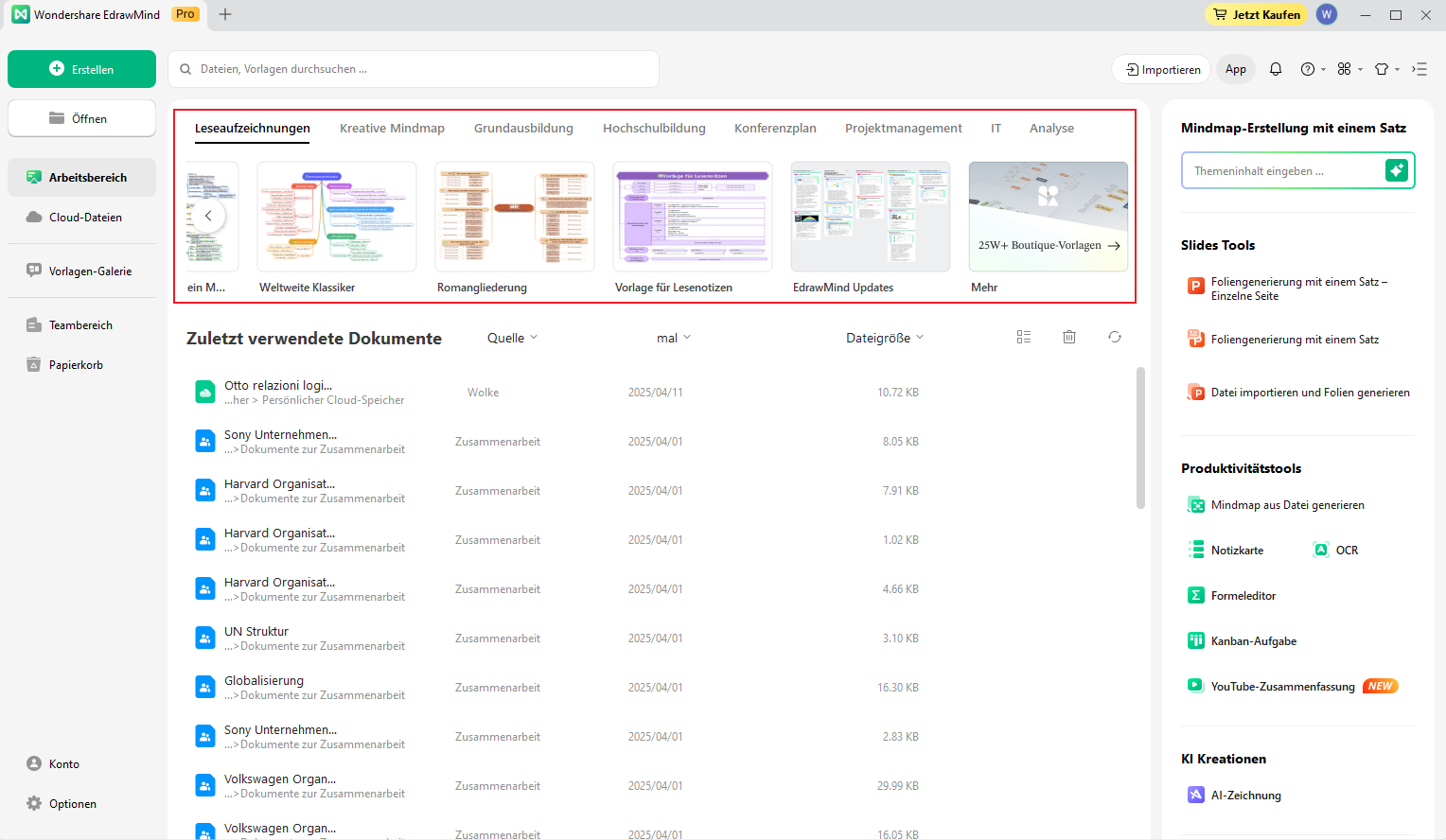The height and width of the screenshot is (840, 1446).
Task: Open the UN Struktur document
Action: (256, 632)
